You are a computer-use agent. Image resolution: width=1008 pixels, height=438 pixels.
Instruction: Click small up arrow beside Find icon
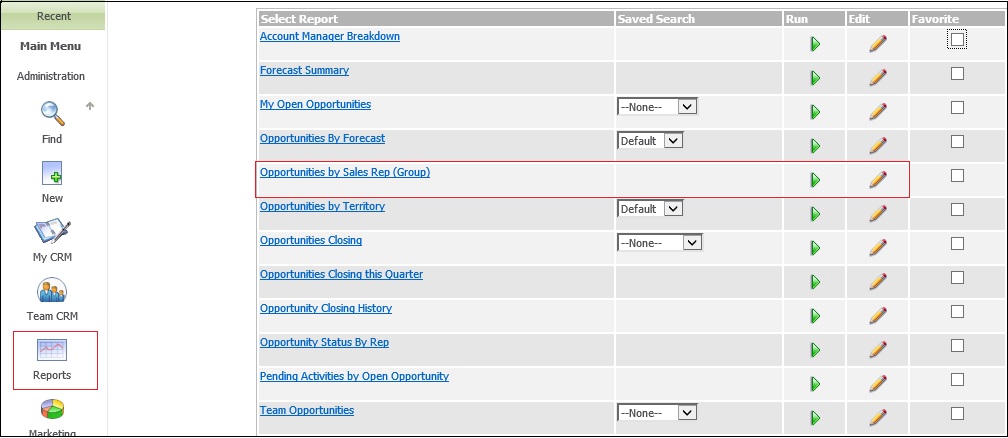[x=90, y=106]
